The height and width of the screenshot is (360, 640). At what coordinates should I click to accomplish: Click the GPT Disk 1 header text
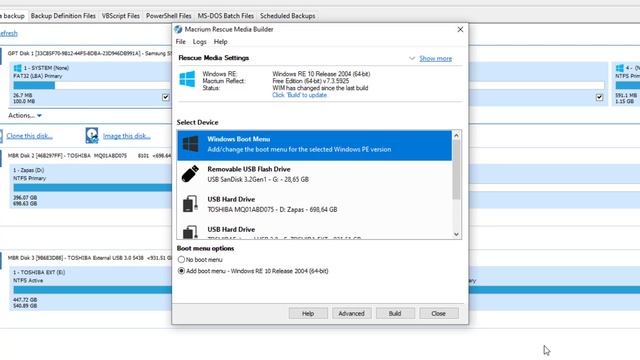[x=89, y=53]
